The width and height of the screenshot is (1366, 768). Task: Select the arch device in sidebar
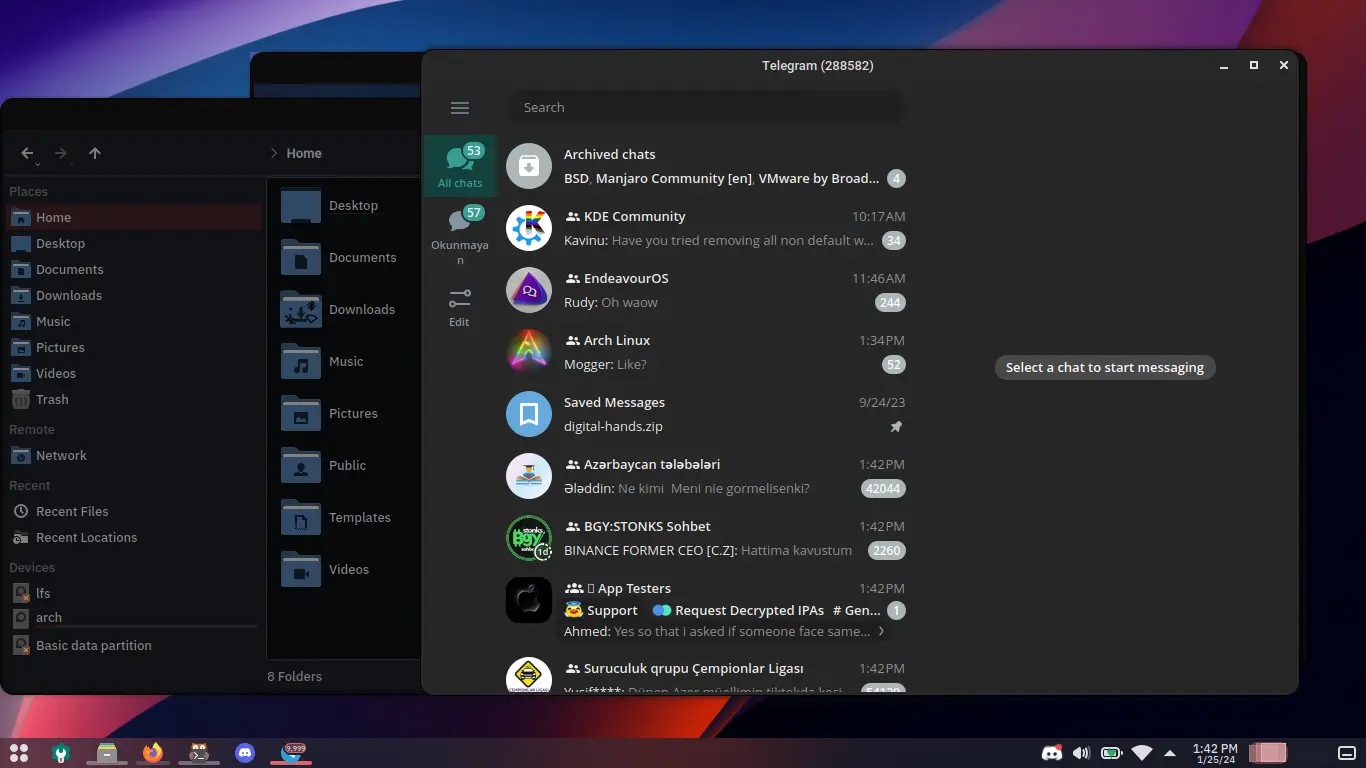[x=135, y=617]
